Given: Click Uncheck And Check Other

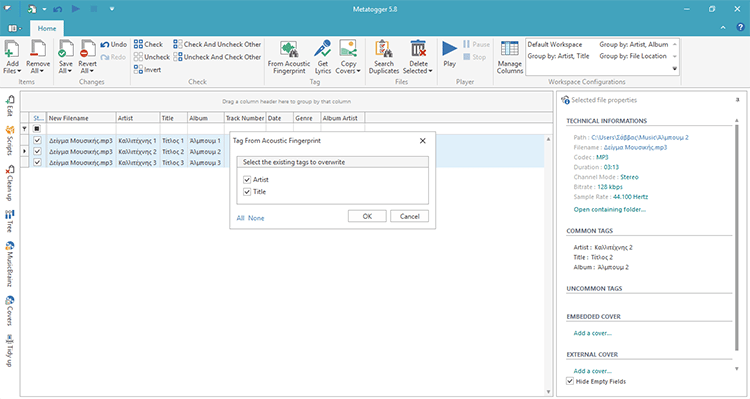Looking at the screenshot, I should point(217,57).
